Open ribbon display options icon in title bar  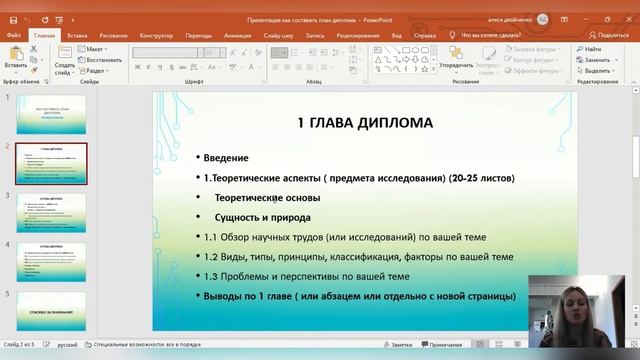click(564, 20)
